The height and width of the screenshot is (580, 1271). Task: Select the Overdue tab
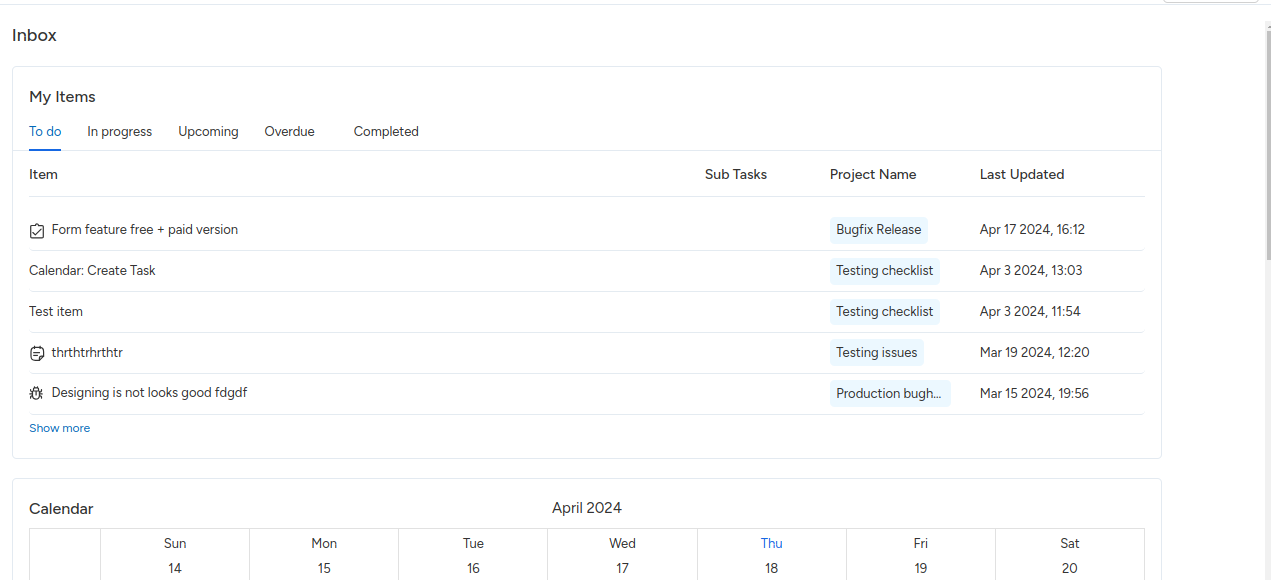tap(289, 132)
